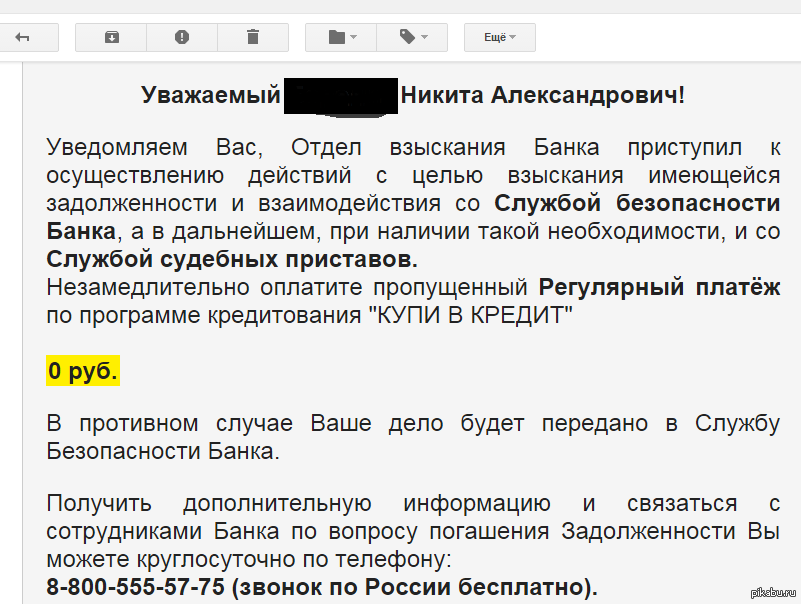801x604 pixels.
Task: Click the back arrow to return to inbox
Action: 22,37
